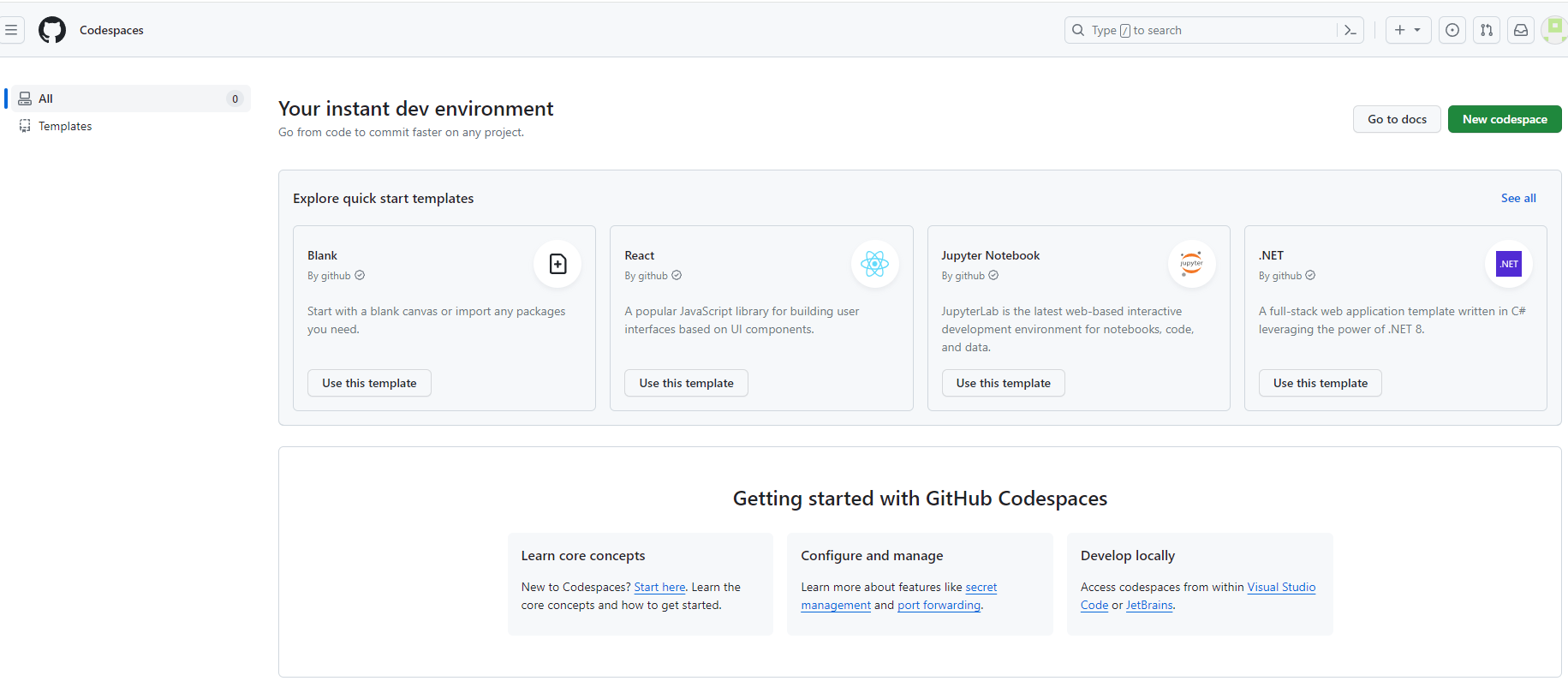Use the Blank template
Viewport: 1568px width, 681px height.
coord(369,383)
